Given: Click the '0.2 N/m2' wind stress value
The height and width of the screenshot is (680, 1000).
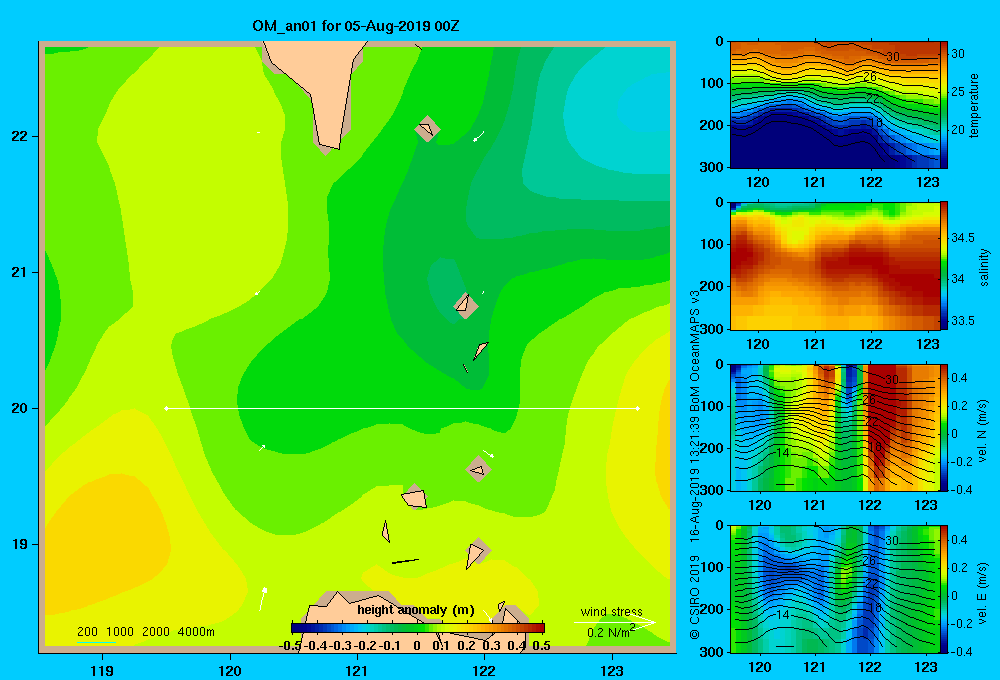Looking at the screenshot, I should coord(611,632).
